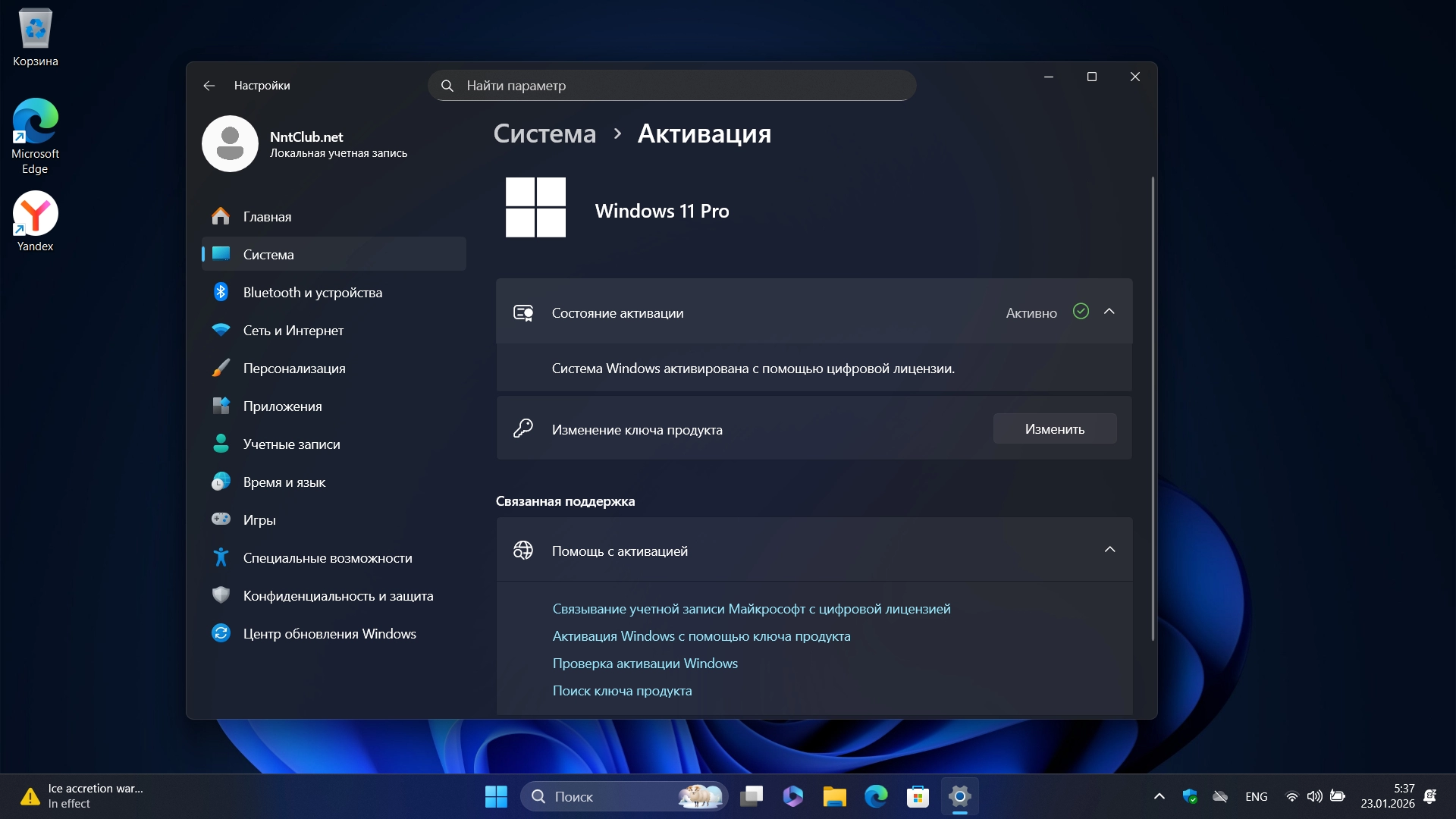Collapse the Состояние активации section
Viewport: 1456px width, 819px height.
(1109, 312)
